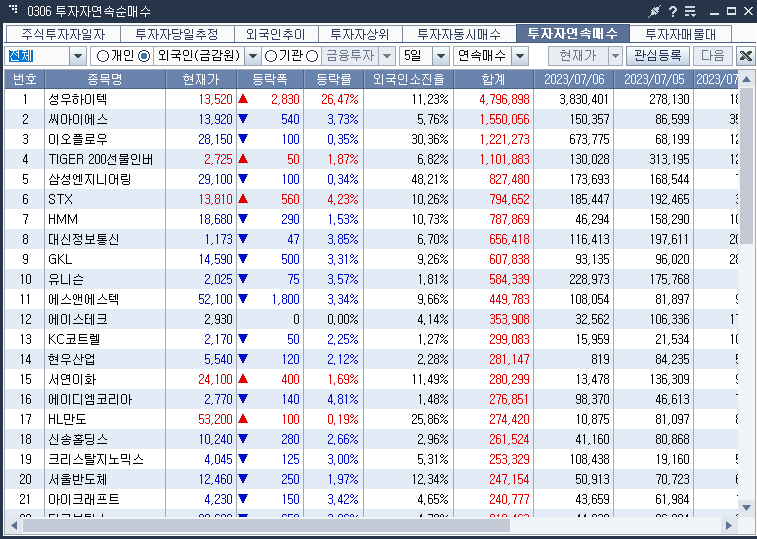Select the 기관 radio button
Image resolution: width=757 pixels, height=539 pixels.
(x=271, y=56)
